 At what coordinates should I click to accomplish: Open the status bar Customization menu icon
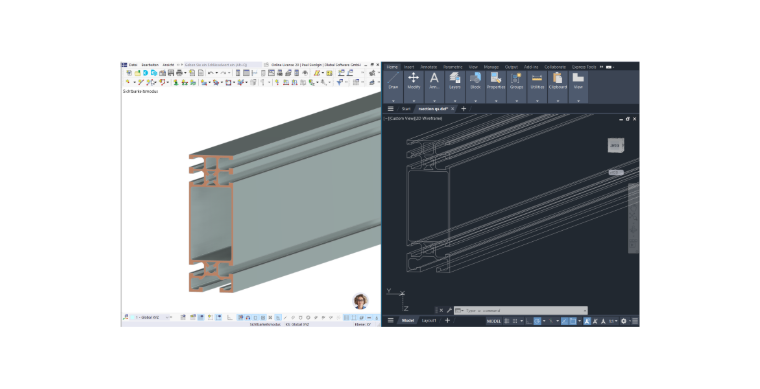pyautogui.click(x=635, y=321)
